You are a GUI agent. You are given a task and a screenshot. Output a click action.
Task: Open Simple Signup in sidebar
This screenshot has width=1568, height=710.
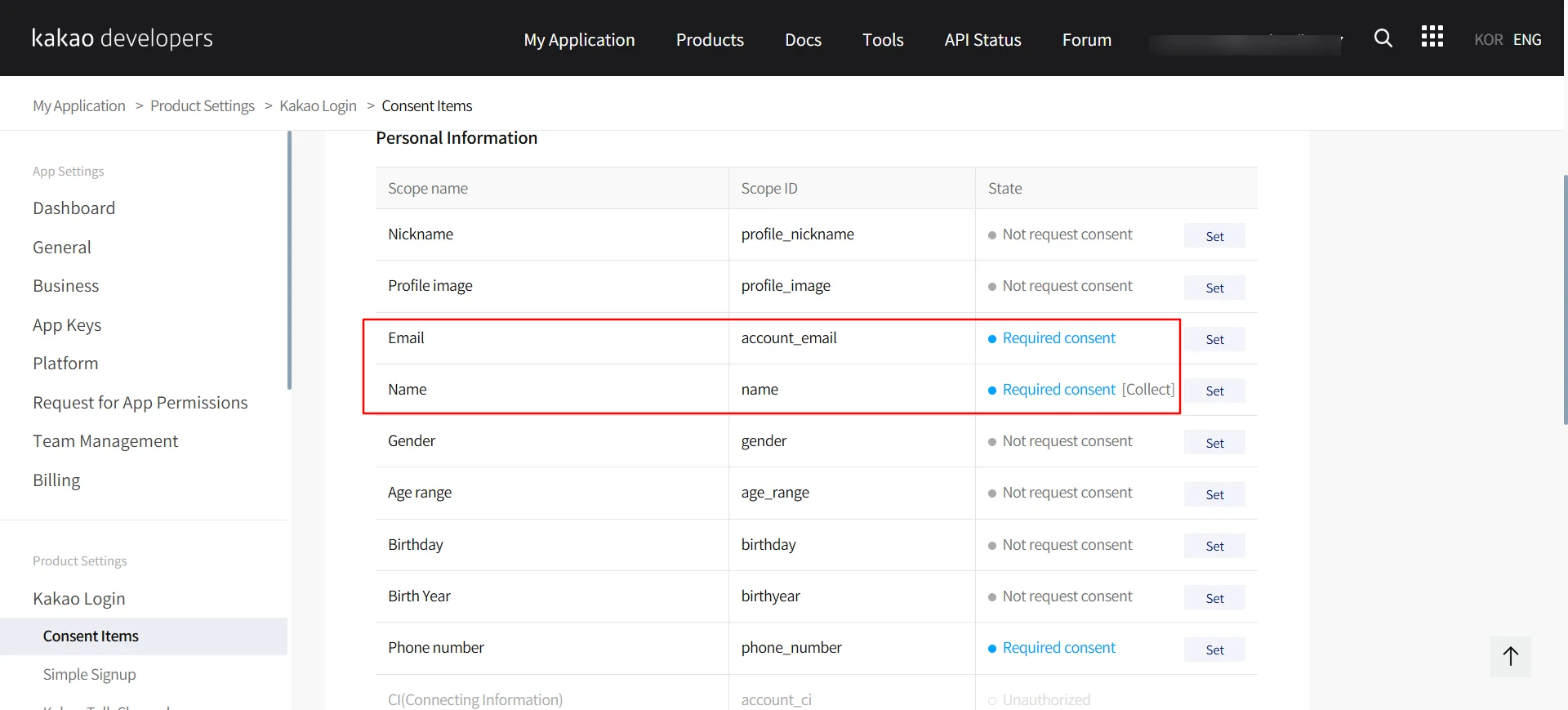(90, 675)
